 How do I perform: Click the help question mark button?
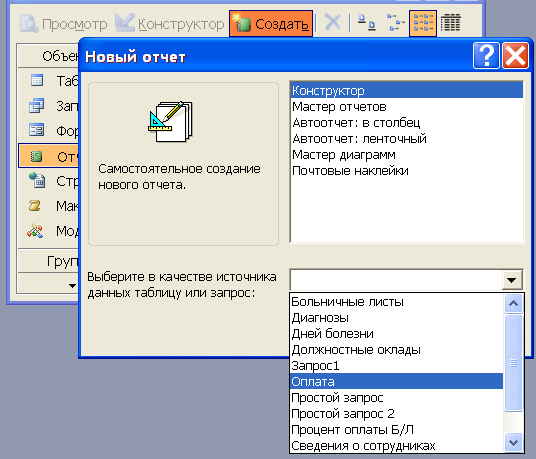(486, 56)
